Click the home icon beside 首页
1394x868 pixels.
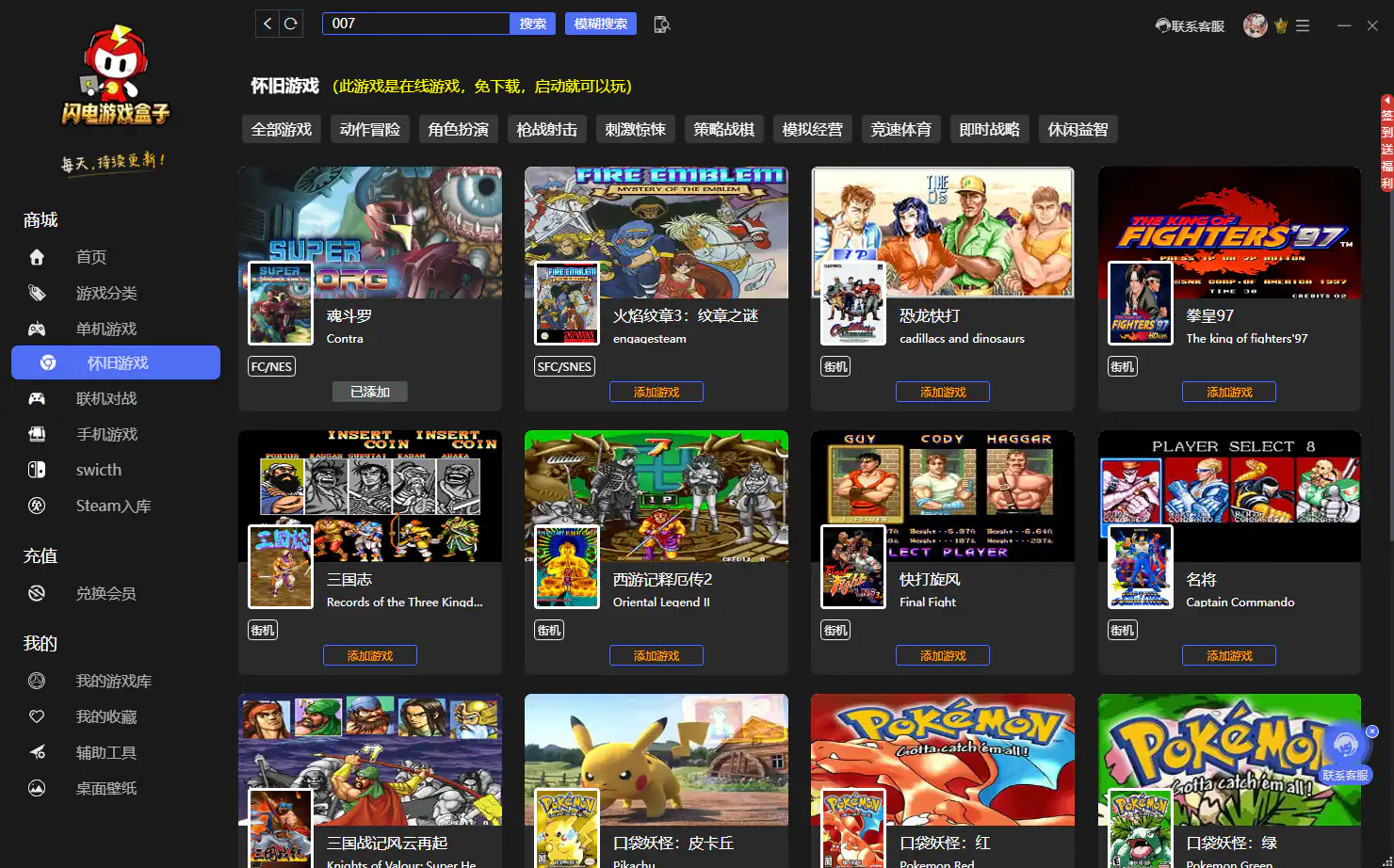37,257
